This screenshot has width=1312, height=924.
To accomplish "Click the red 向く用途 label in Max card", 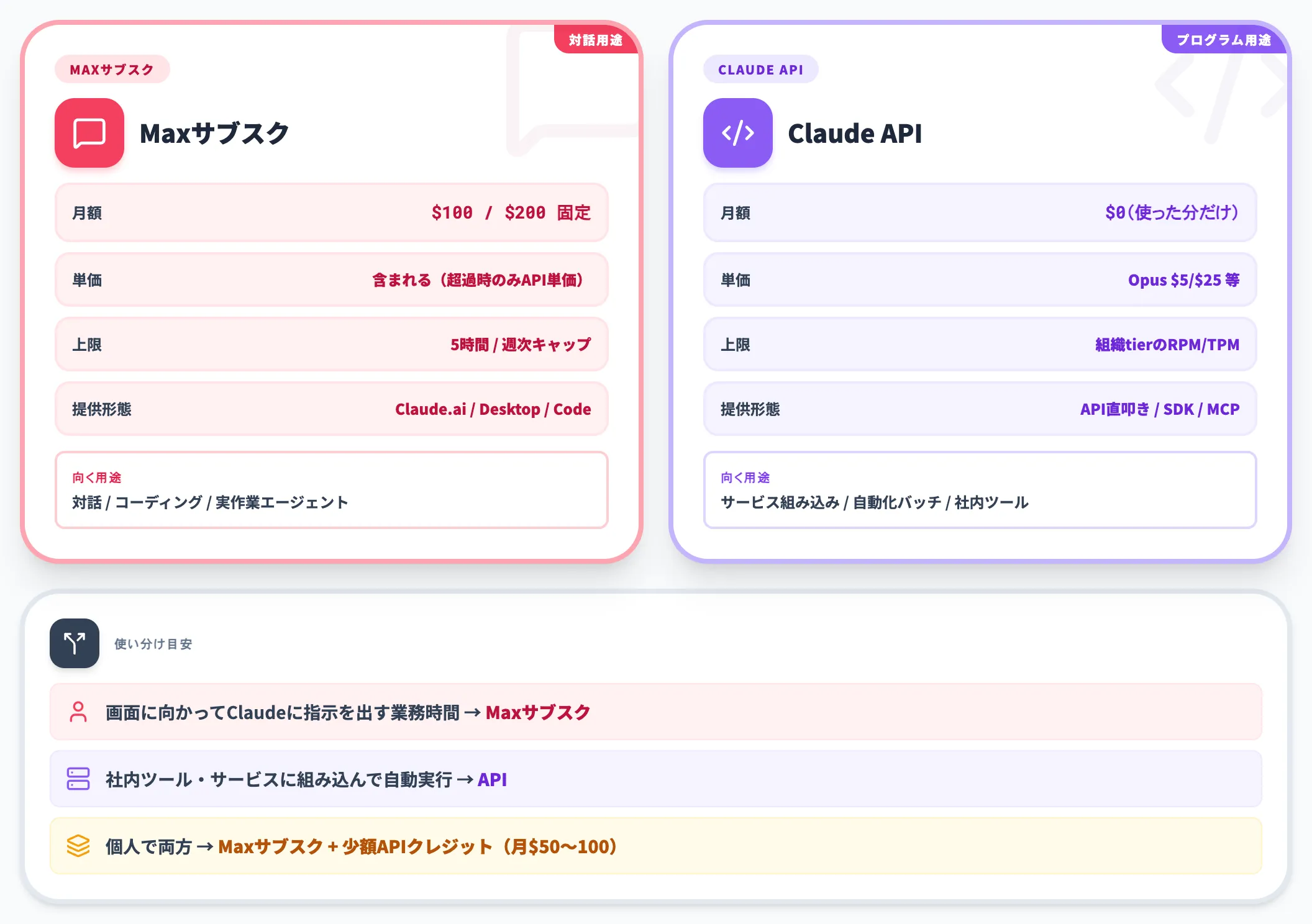I will point(97,478).
